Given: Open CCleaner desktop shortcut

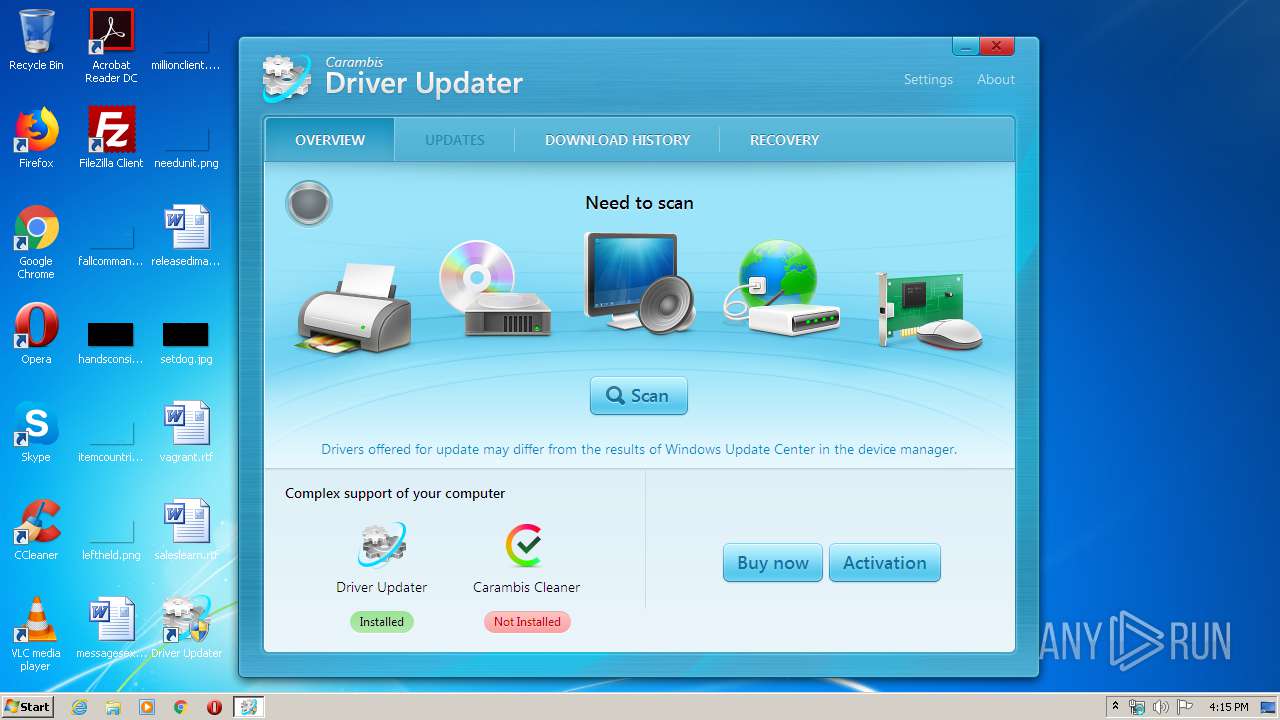Looking at the screenshot, I should [x=36, y=530].
